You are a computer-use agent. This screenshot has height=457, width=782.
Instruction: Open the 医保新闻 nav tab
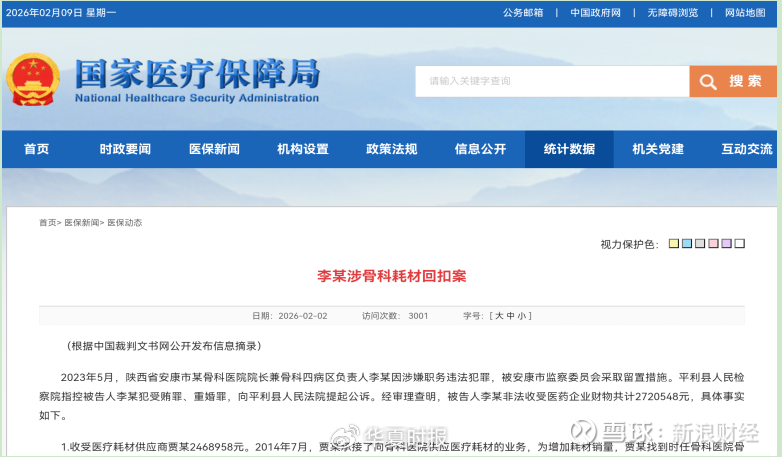(x=214, y=149)
